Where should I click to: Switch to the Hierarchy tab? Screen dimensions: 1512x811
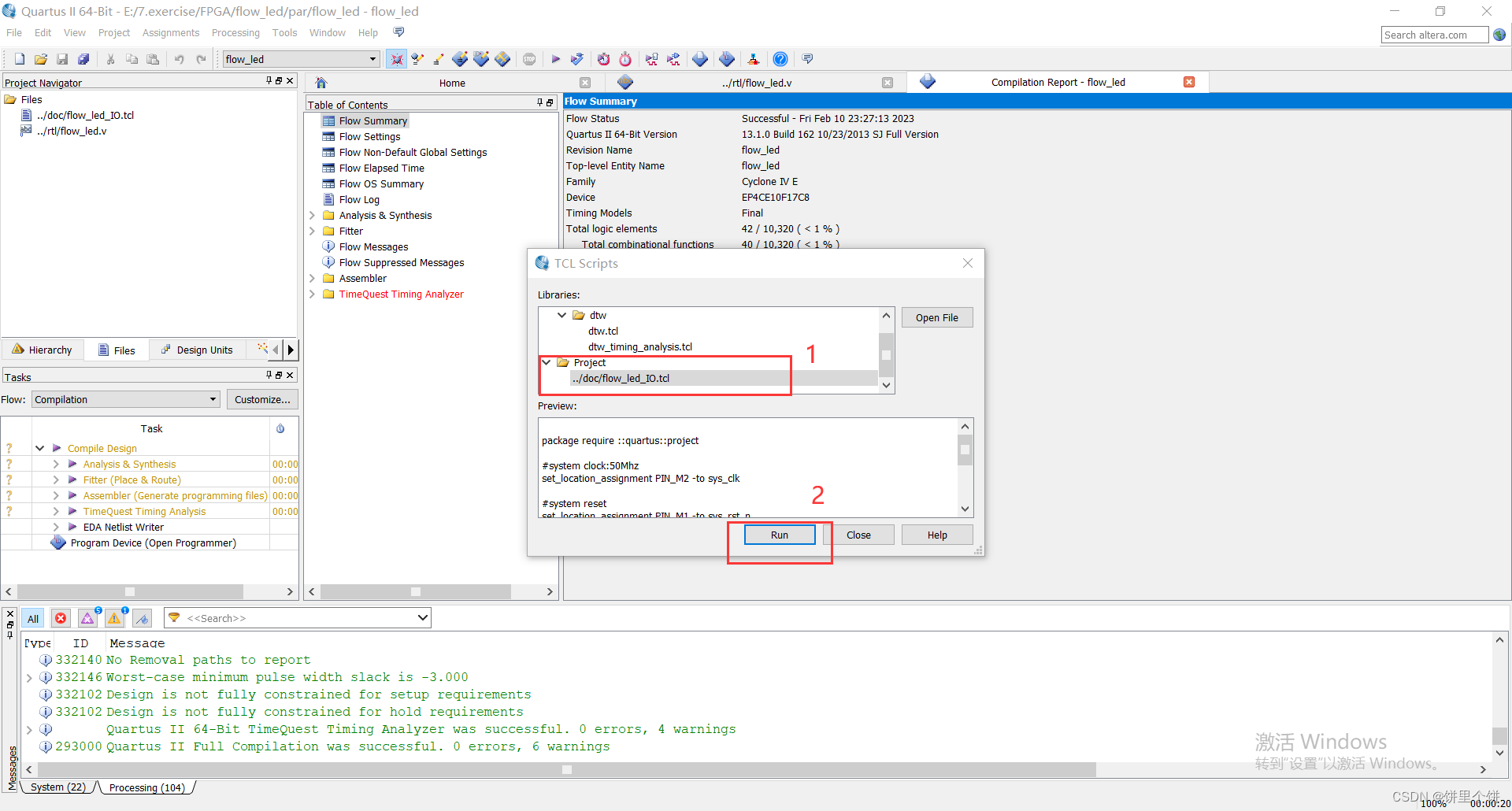click(43, 350)
